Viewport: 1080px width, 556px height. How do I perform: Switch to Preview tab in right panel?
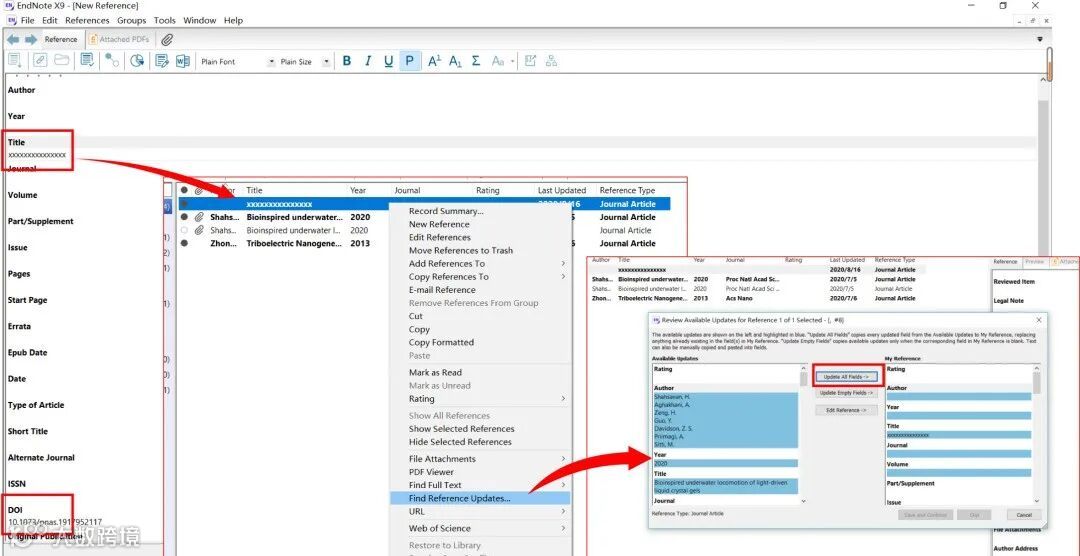(1035, 262)
